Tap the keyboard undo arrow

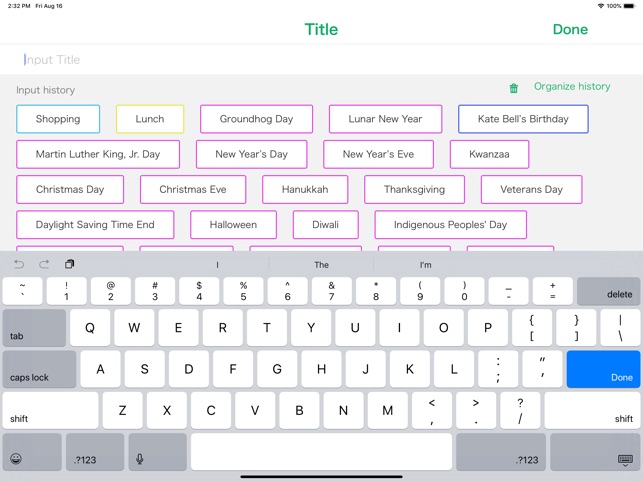[x=19, y=264]
